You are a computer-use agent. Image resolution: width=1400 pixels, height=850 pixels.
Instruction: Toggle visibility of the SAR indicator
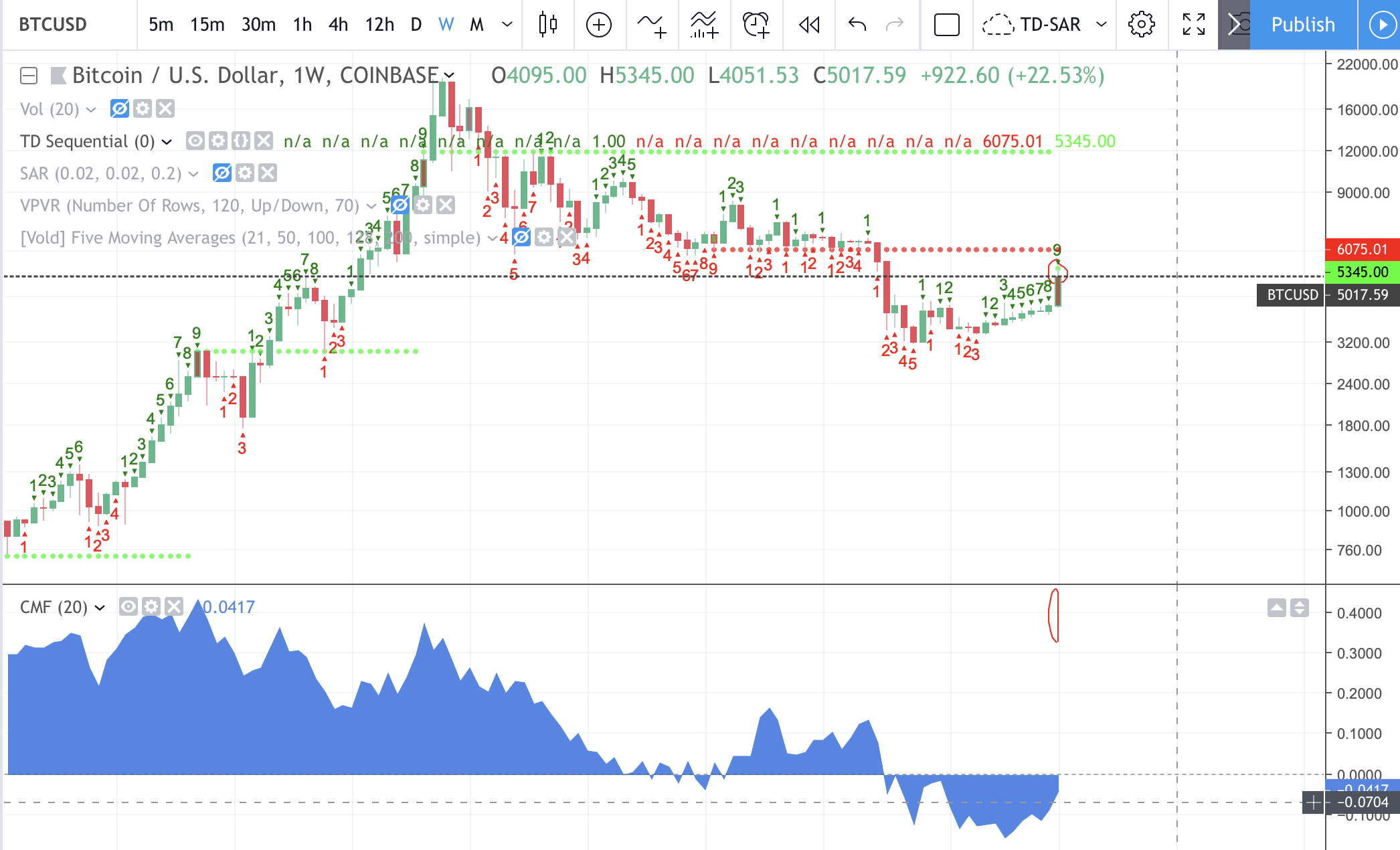click(223, 173)
